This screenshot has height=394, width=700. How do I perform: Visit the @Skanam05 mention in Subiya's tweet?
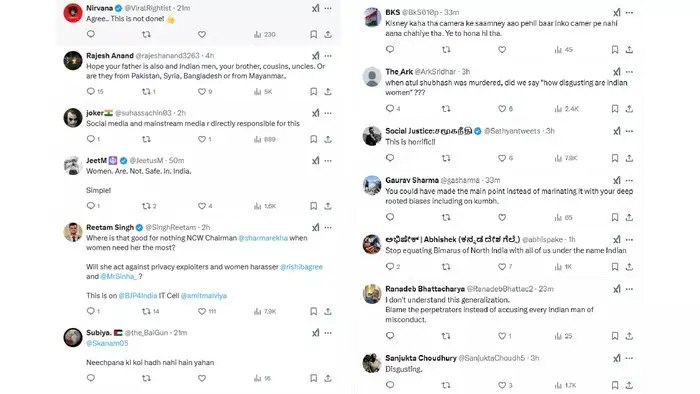pos(107,343)
